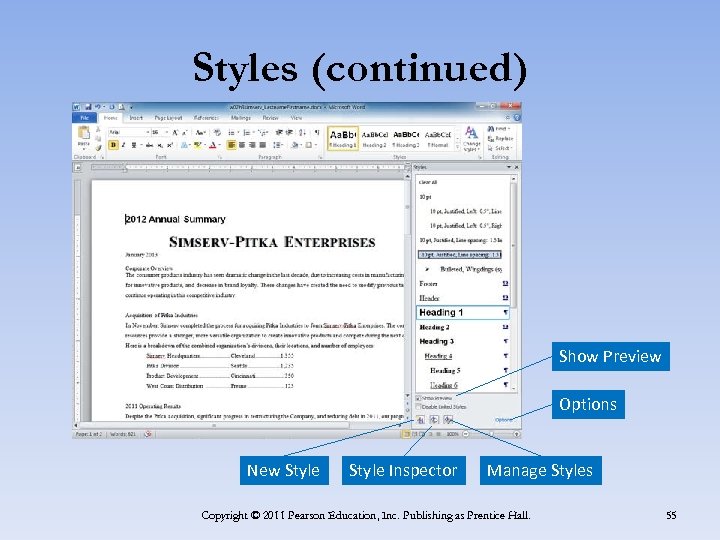The height and width of the screenshot is (540, 720).
Task: Open the Manage Styles icon
Action: [448, 420]
